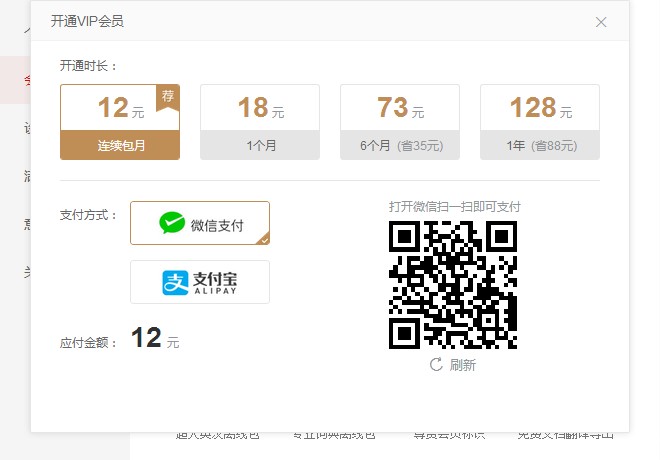
Task: Click the 开通VIP会员 dialog title
Action: tap(87, 21)
